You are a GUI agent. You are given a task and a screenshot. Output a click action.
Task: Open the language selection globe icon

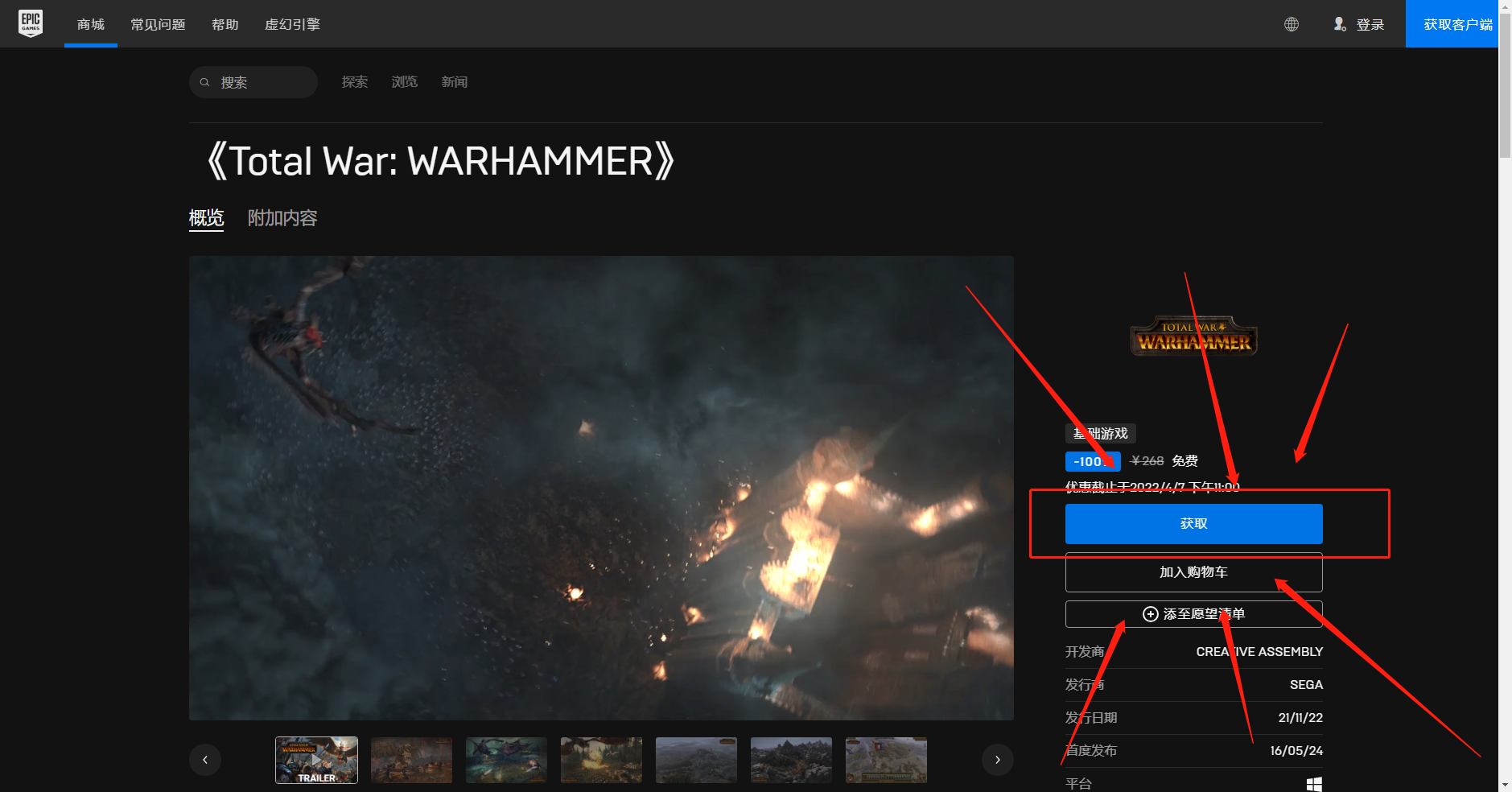point(1292,24)
